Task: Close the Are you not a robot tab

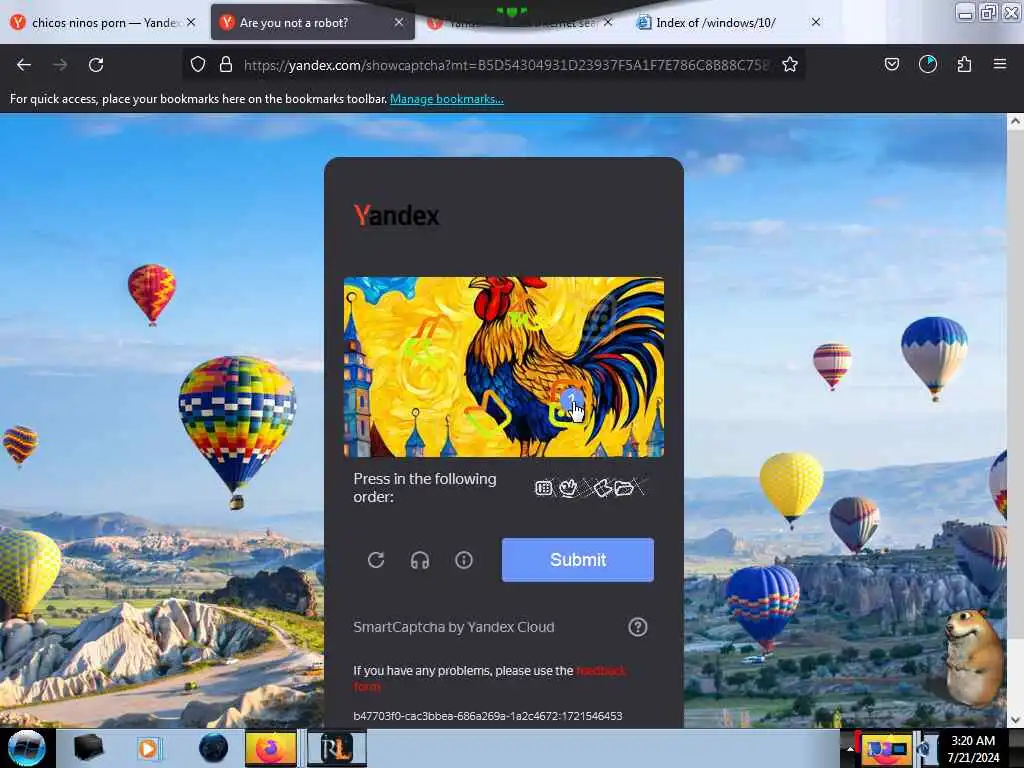Action: [398, 22]
